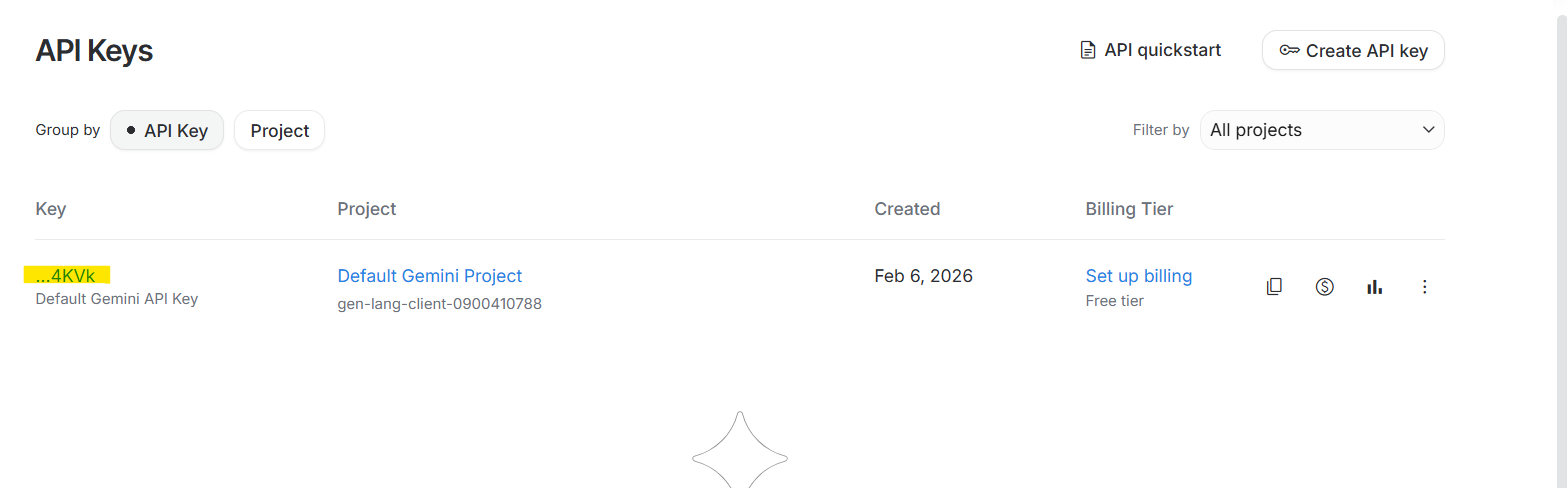Screen dimensions: 1567x488
Task: Open the highlighted ...4KVk key details
Action: [66, 276]
